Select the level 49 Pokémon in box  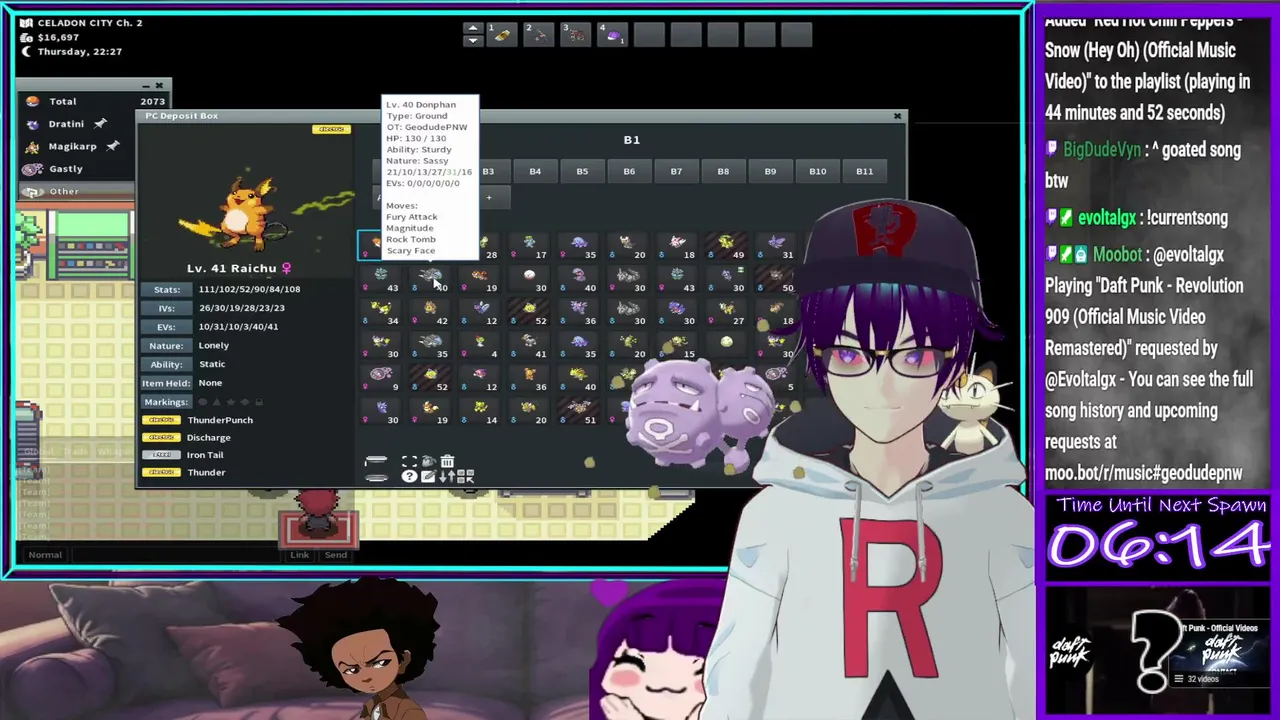[x=728, y=247]
